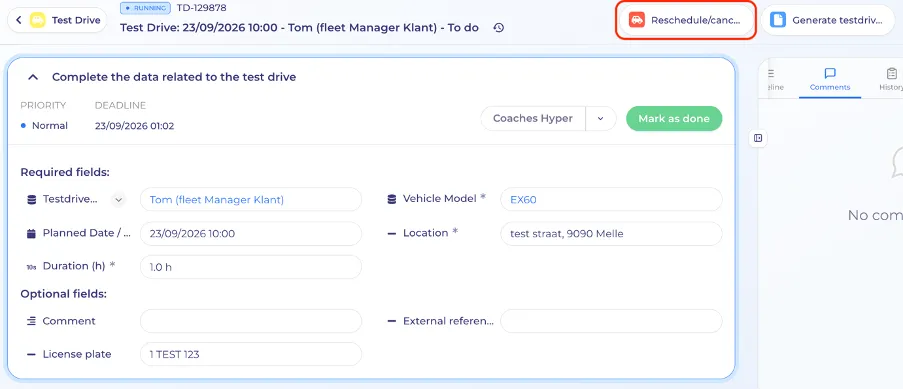Click into the External reference field
Image resolution: width=904 pixels, height=390 pixels.
coord(611,321)
